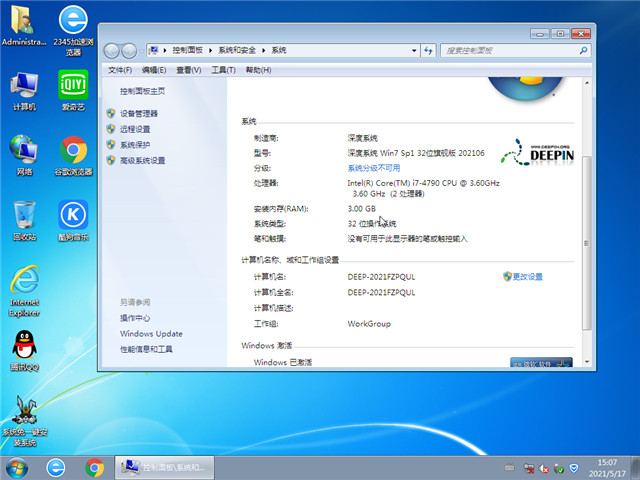Viewport: 640px width, 480px height.
Task: Click the vertical scrollbar thumb
Action: tap(587, 243)
